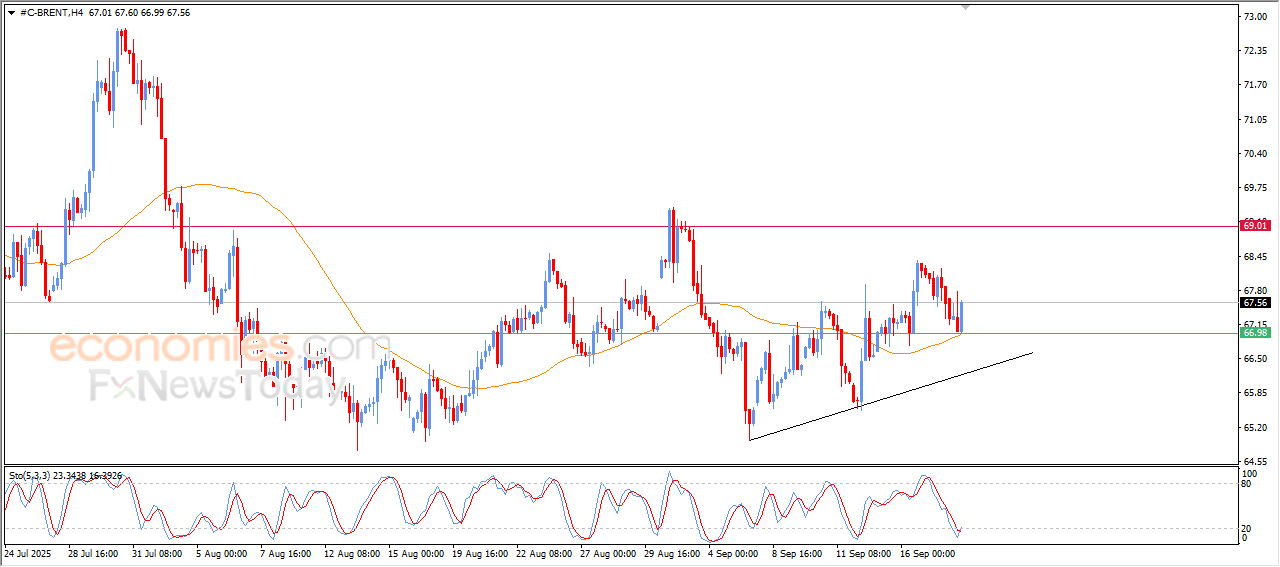
Task: Click the 65.85 value on price axis
Action: pyautogui.click(x=1256, y=393)
